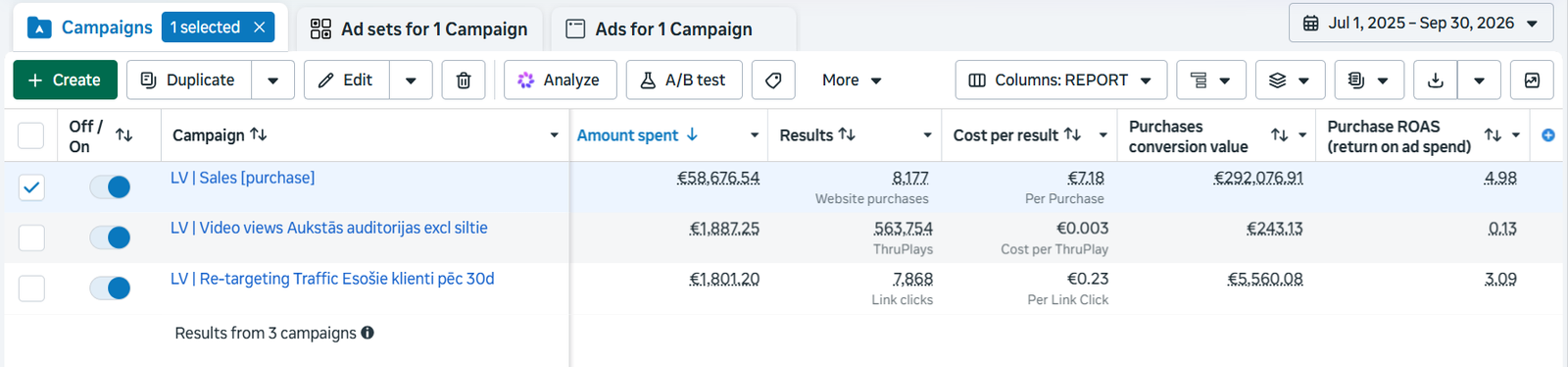
Task: Open the More dropdown menu
Action: [852, 80]
